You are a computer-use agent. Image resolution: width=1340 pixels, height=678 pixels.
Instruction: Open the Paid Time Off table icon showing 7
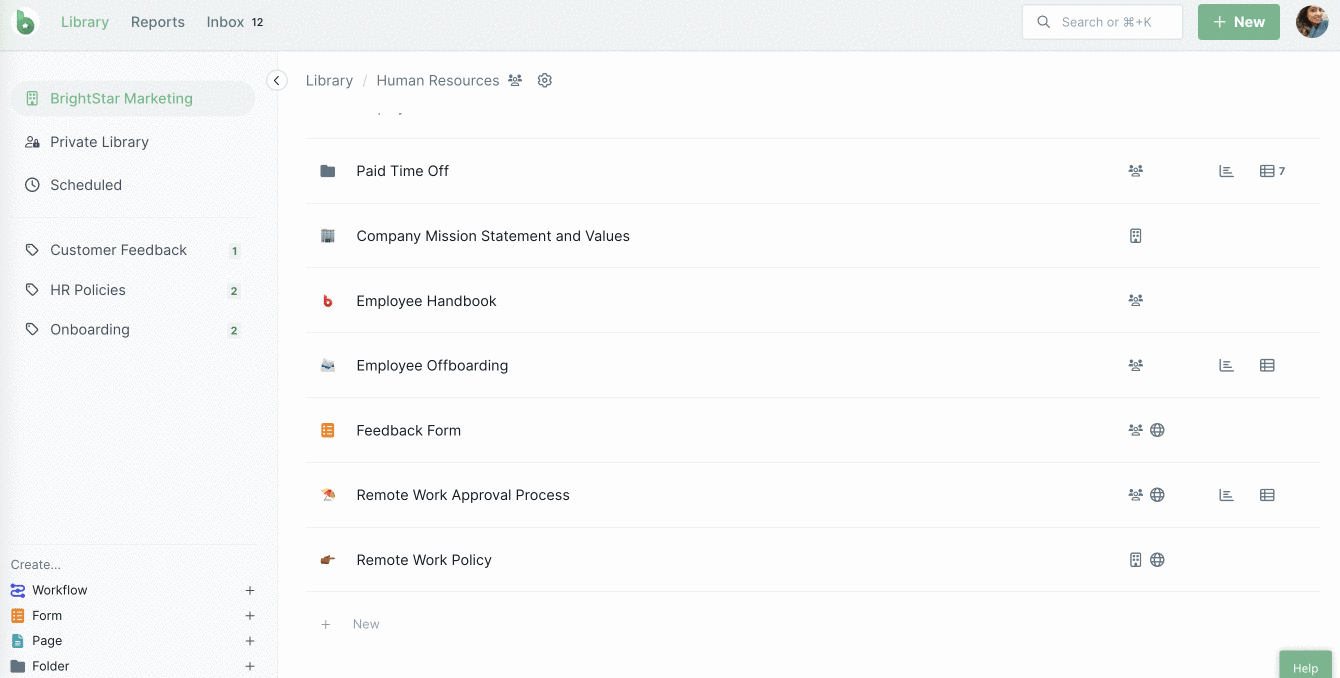coord(1272,171)
